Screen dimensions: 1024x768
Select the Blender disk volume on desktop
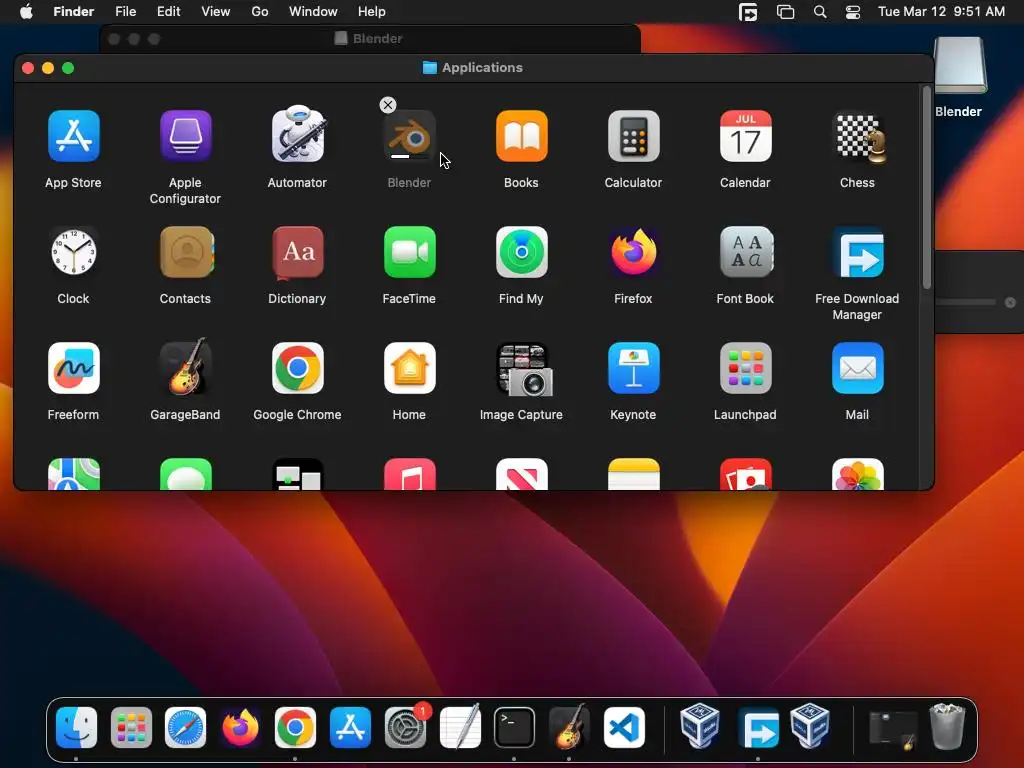coord(958,65)
